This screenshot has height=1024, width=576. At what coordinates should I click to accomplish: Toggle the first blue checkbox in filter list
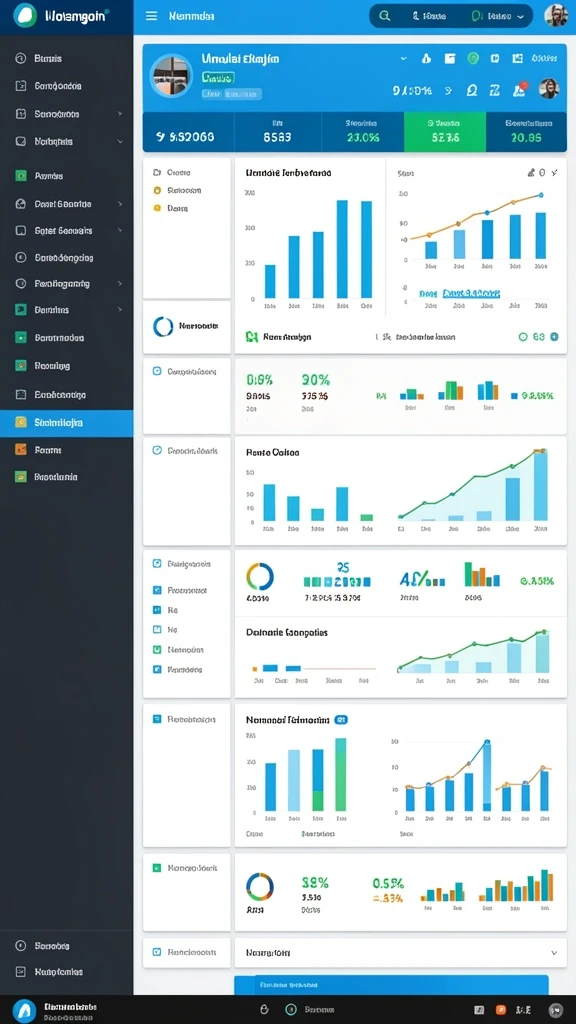157,590
